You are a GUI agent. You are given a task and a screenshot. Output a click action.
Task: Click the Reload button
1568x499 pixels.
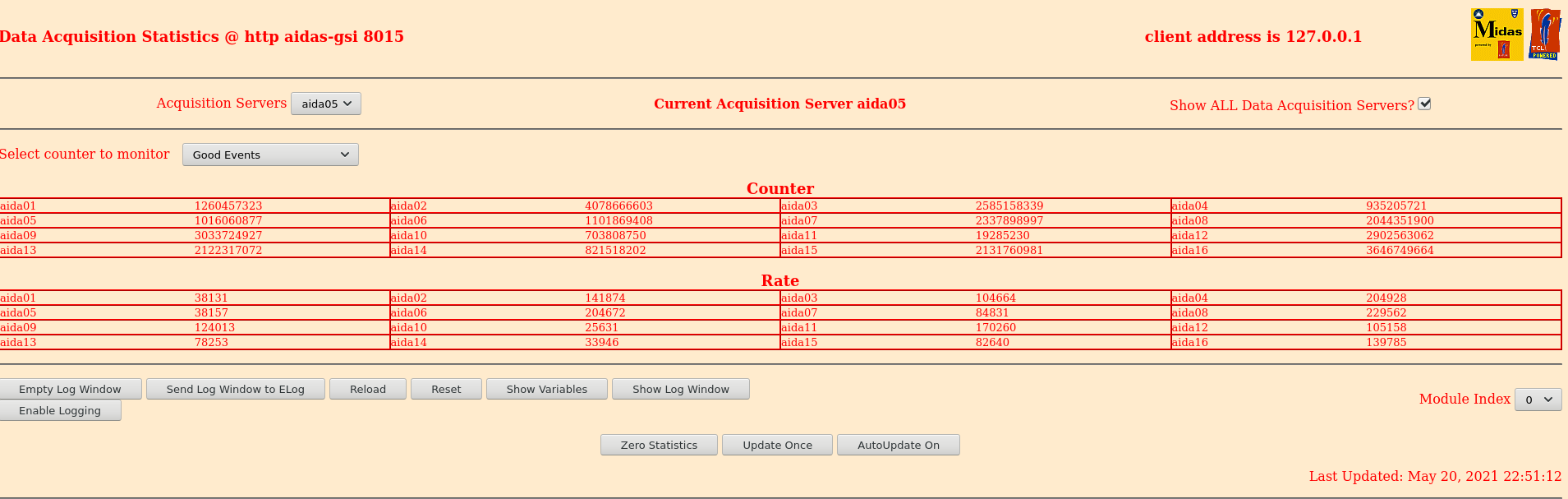[368, 389]
